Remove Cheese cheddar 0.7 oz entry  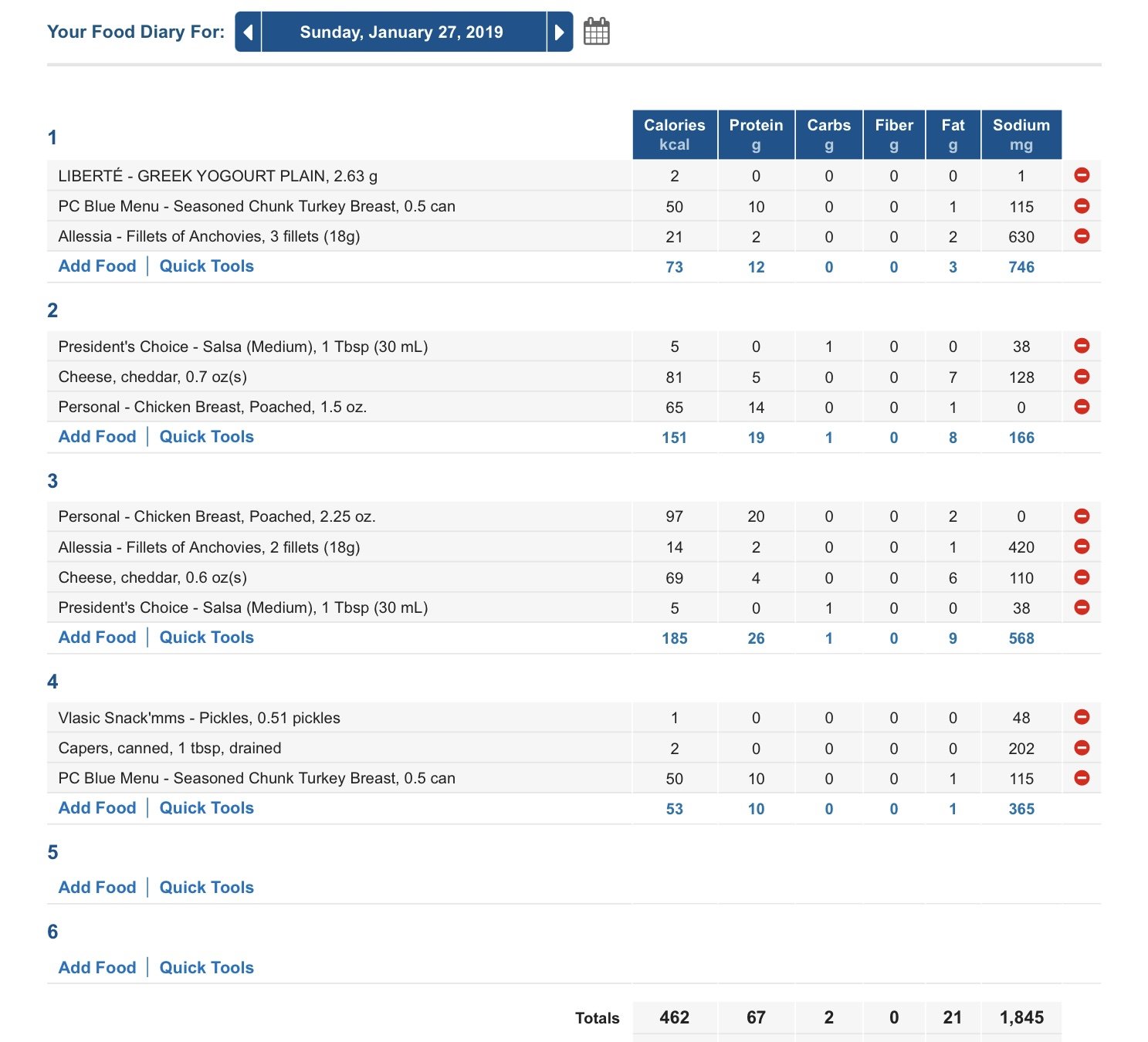pos(1082,377)
